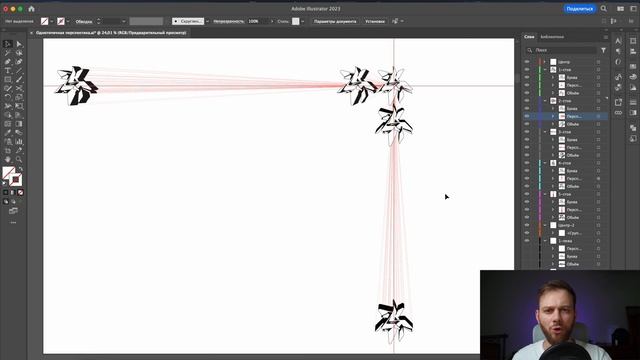Hide the 2-стое layer
Screen dimensions: 640x360
tap(527, 101)
